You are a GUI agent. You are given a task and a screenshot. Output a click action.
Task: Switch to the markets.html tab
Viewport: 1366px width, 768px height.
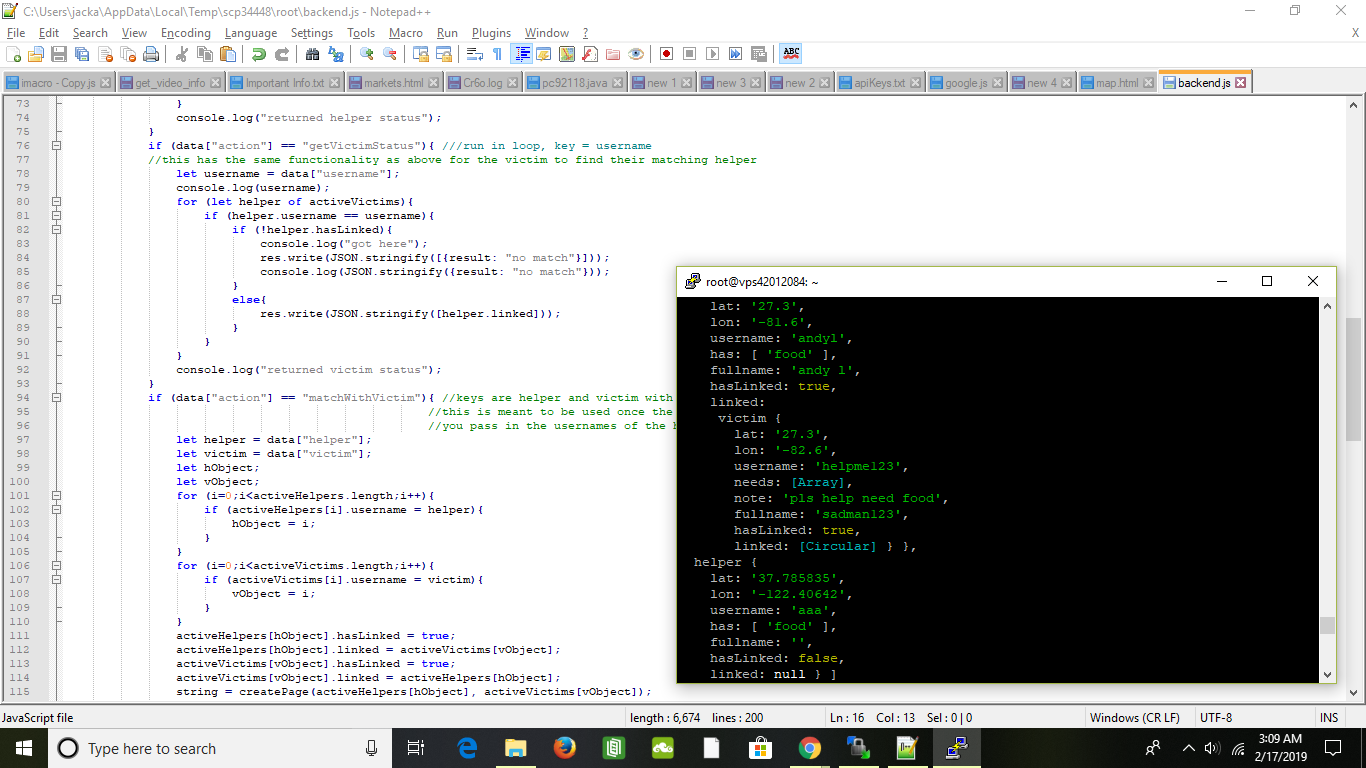[x=394, y=83]
